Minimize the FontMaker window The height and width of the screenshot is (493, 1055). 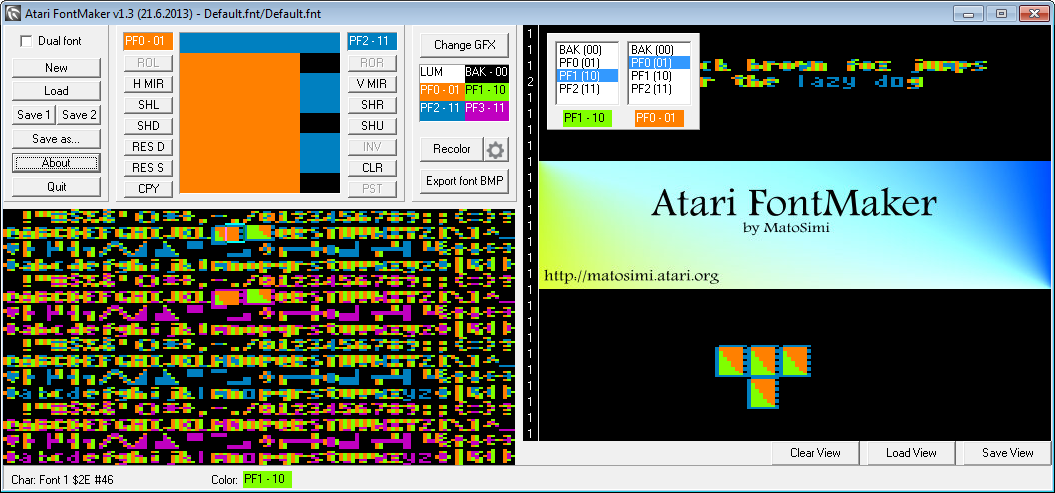tap(970, 13)
